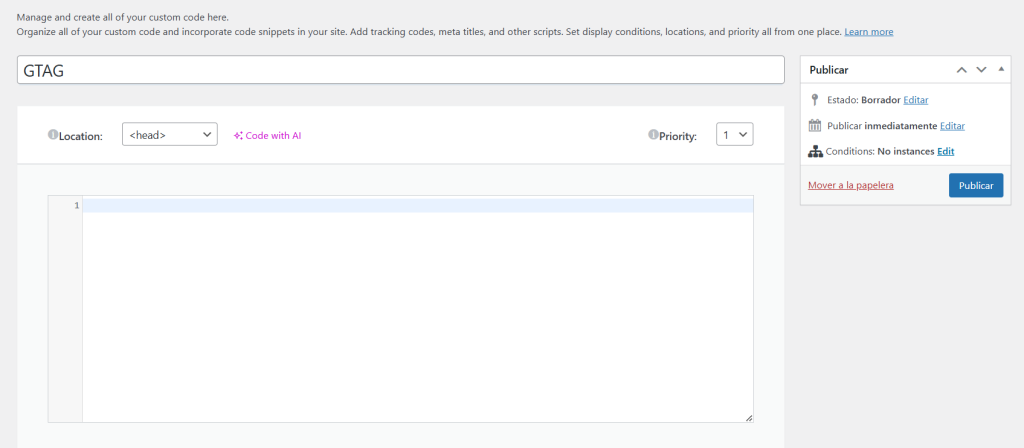Edit the publish date next to inmediatamente
The width and height of the screenshot is (1024, 448).
click(x=952, y=125)
